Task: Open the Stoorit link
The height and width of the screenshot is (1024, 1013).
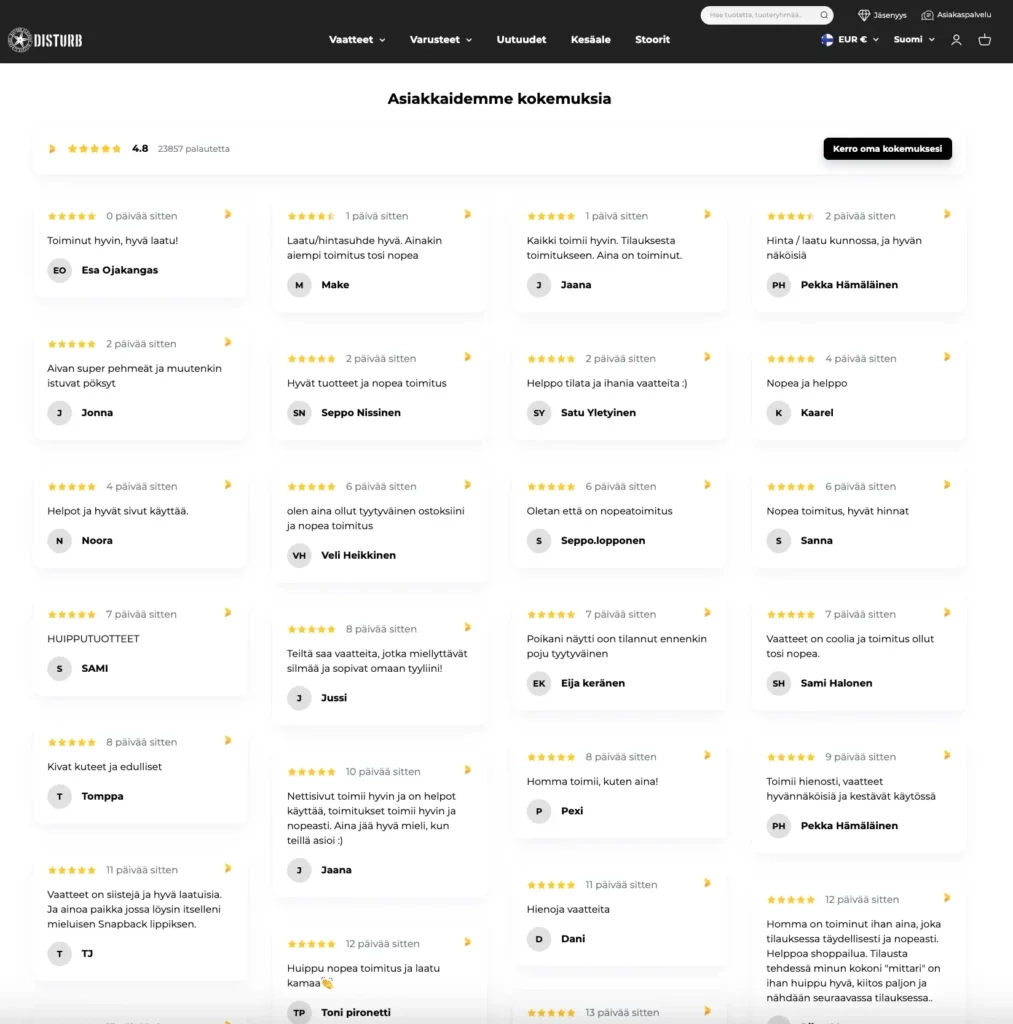Action: click(x=652, y=40)
